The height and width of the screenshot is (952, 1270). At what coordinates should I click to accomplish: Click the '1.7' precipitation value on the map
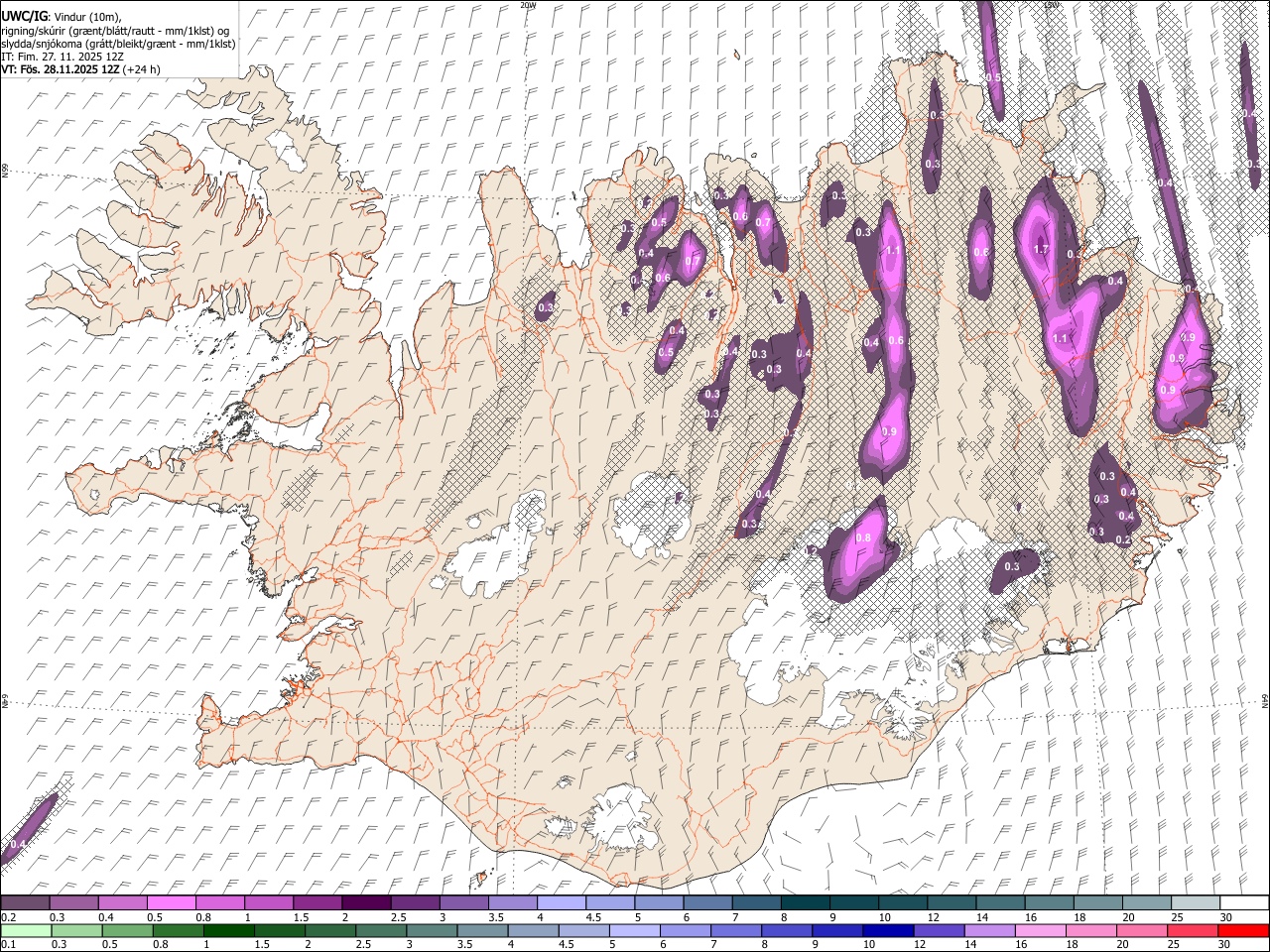point(1041,249)
